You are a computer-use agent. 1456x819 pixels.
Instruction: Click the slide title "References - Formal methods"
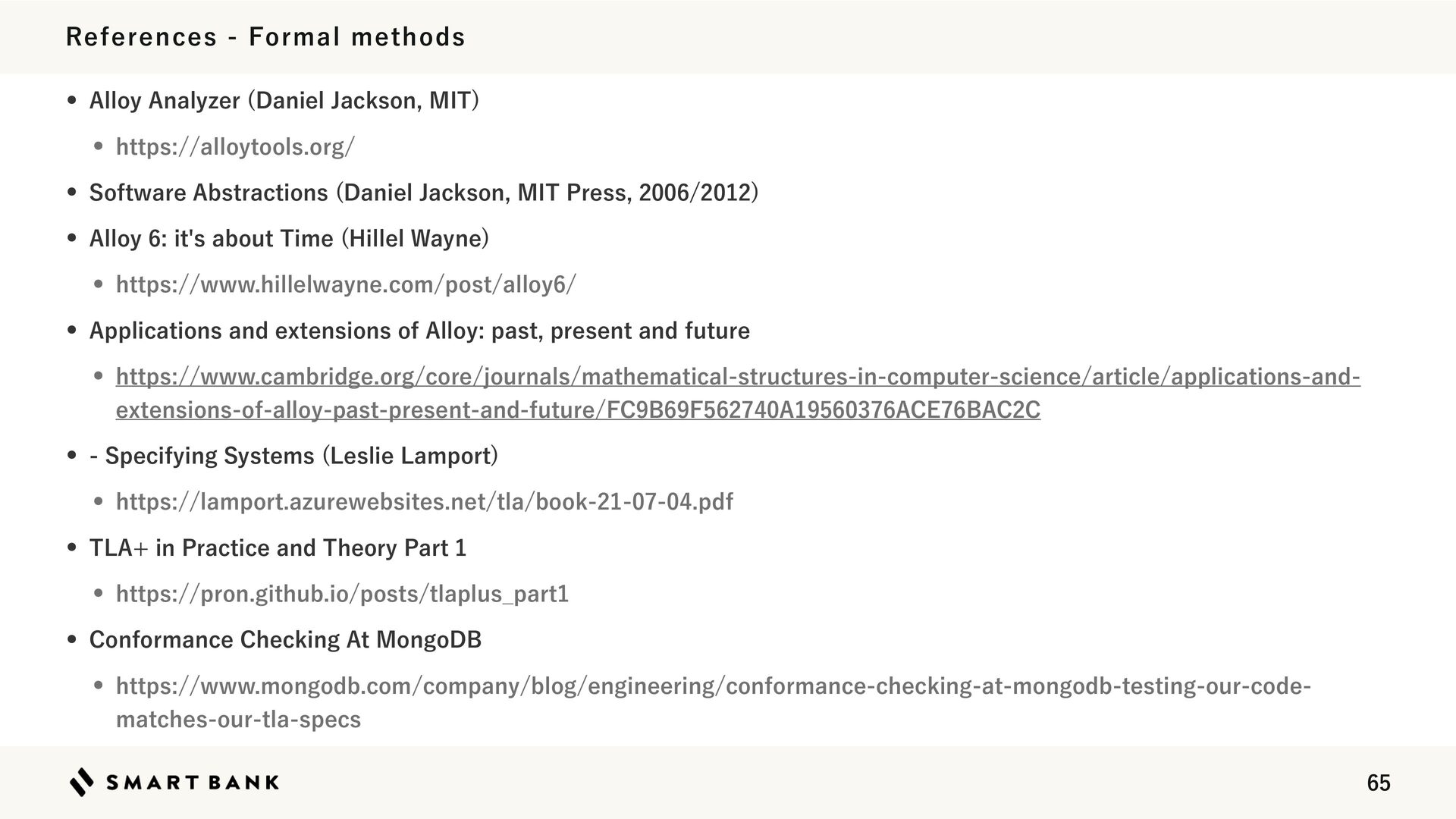point(265,36)
